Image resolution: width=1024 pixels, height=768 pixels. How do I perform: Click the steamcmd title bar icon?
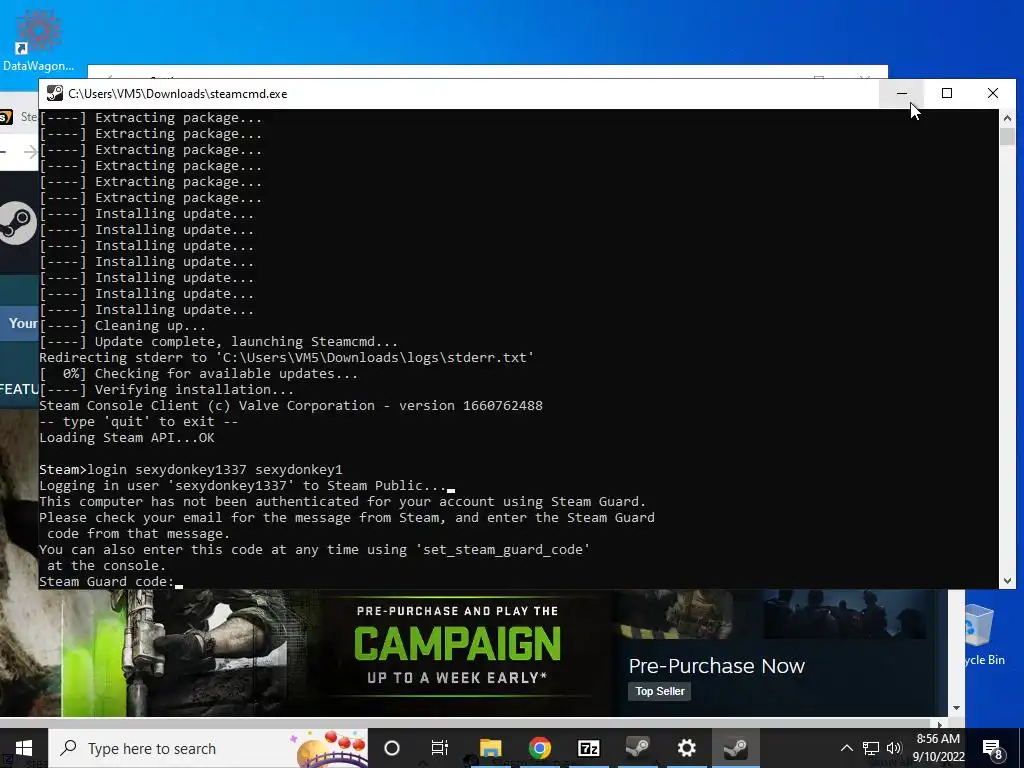coord(55,93)
